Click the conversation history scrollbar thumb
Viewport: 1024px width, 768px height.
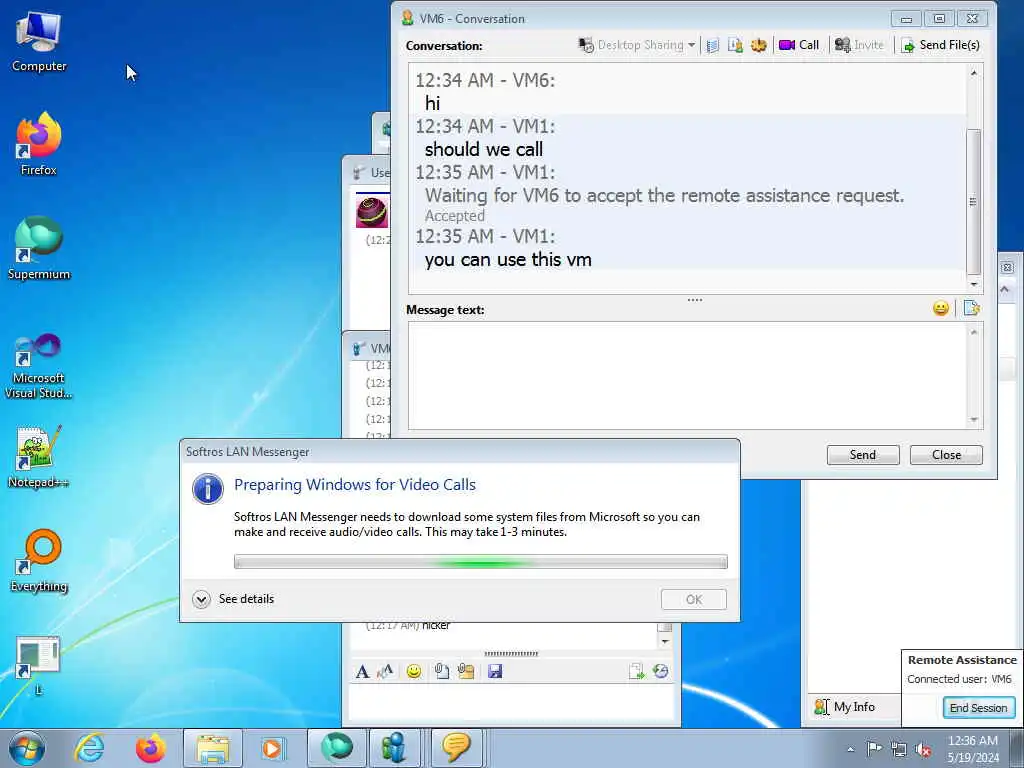coord(973,202)
